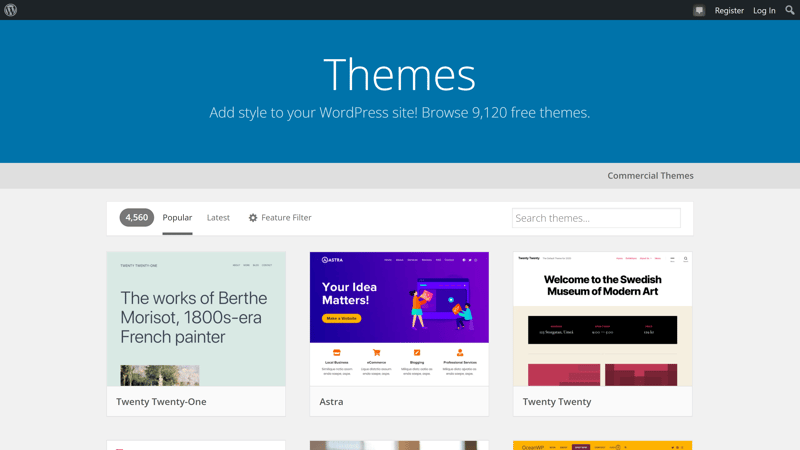
Task: Click the Twenty Twenty theme name
Action: click(557, 402)
